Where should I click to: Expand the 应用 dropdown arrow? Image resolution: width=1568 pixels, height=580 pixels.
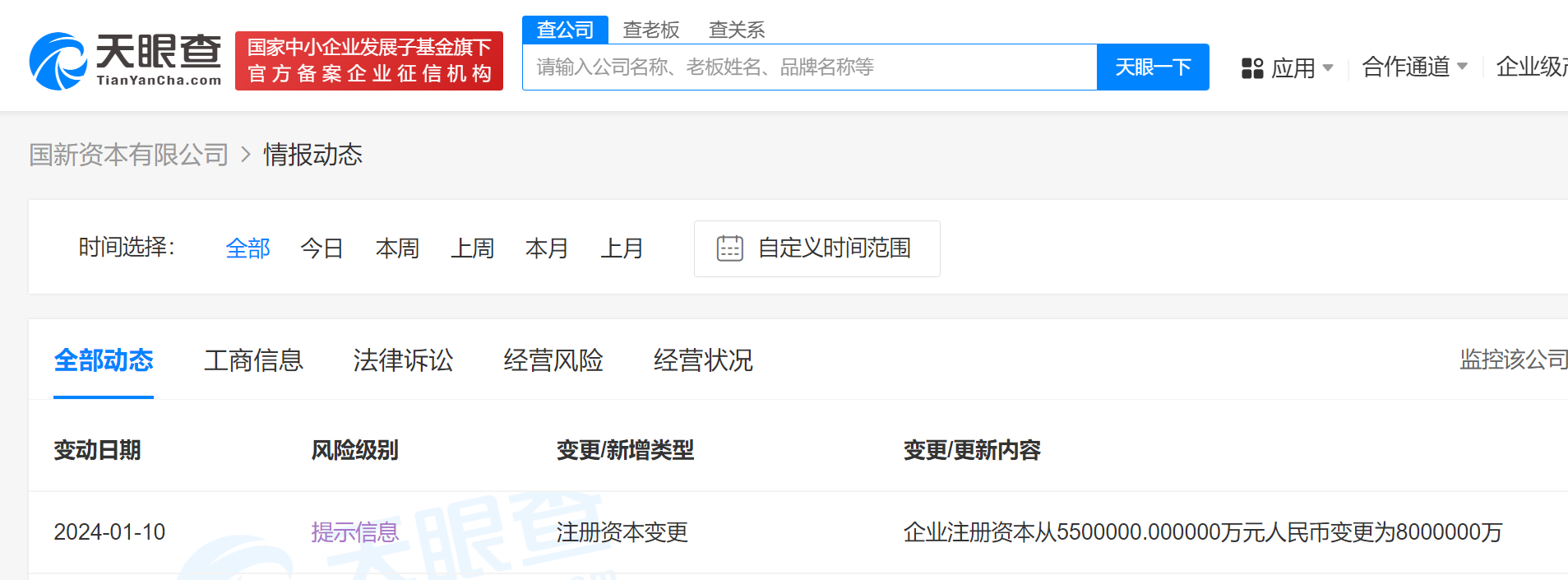tap(1328, 67)
